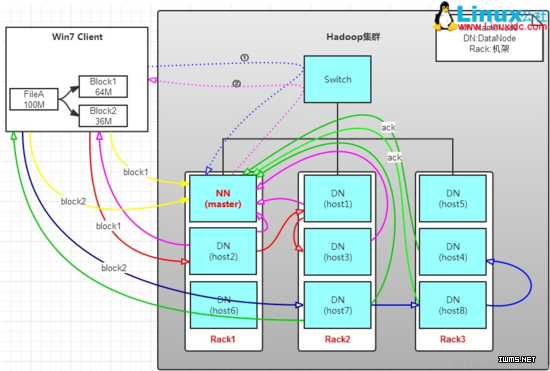The height and width of the screenshot is (371, 550).
Task: Click the Rack2 label
Action: click(x=337, y=339)
